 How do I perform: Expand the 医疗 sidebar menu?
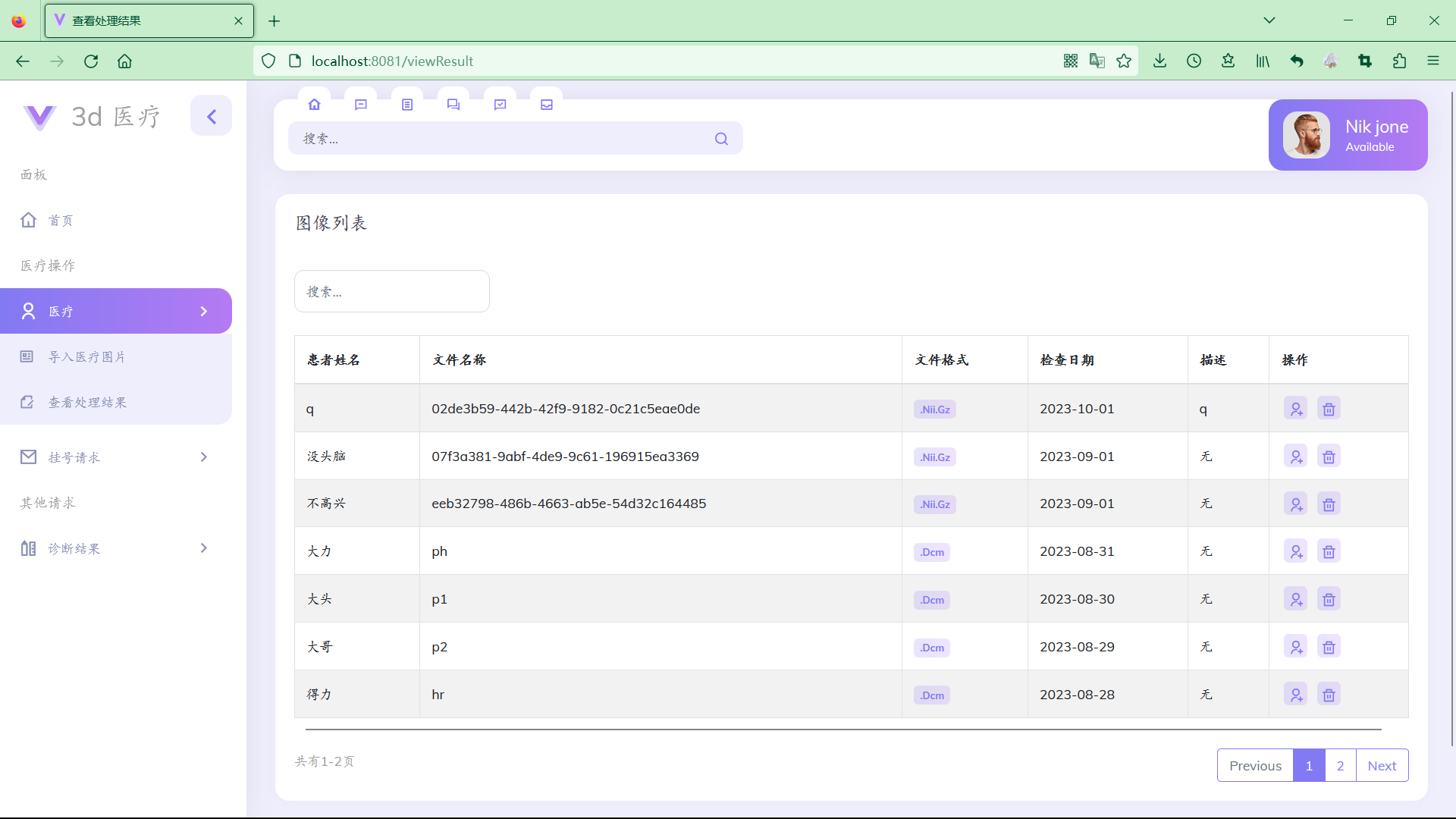pos(116,311)
